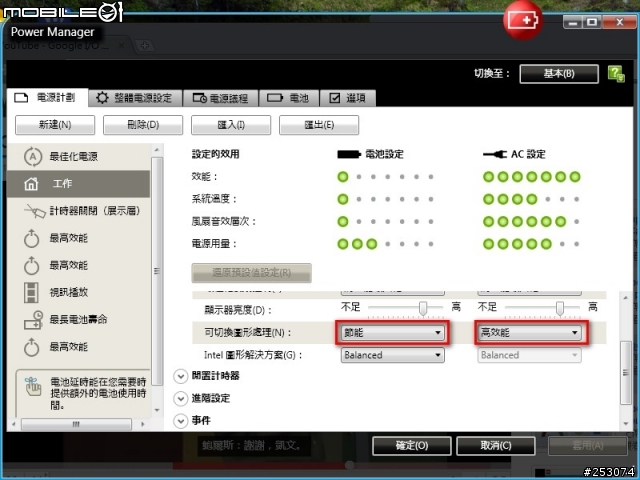The image size is (640, 480).
Task: Click the battery icon on 電池 tab
Action: click(275, 98)
